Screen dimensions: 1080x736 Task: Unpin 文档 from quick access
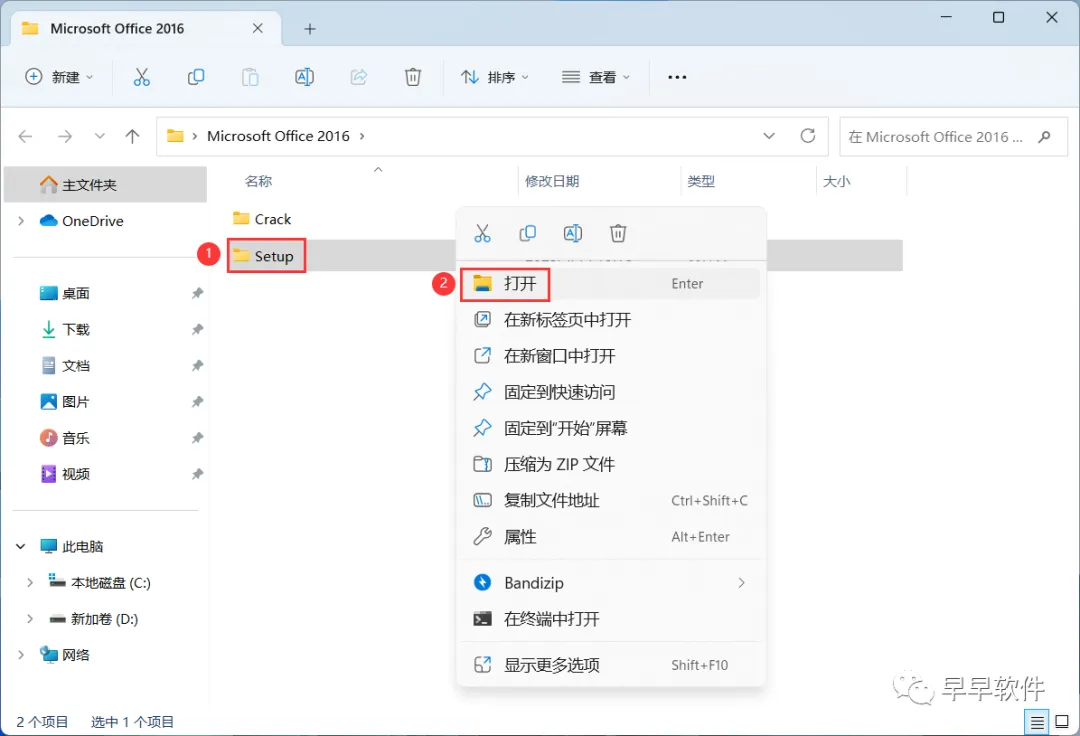tap(198, 366)
